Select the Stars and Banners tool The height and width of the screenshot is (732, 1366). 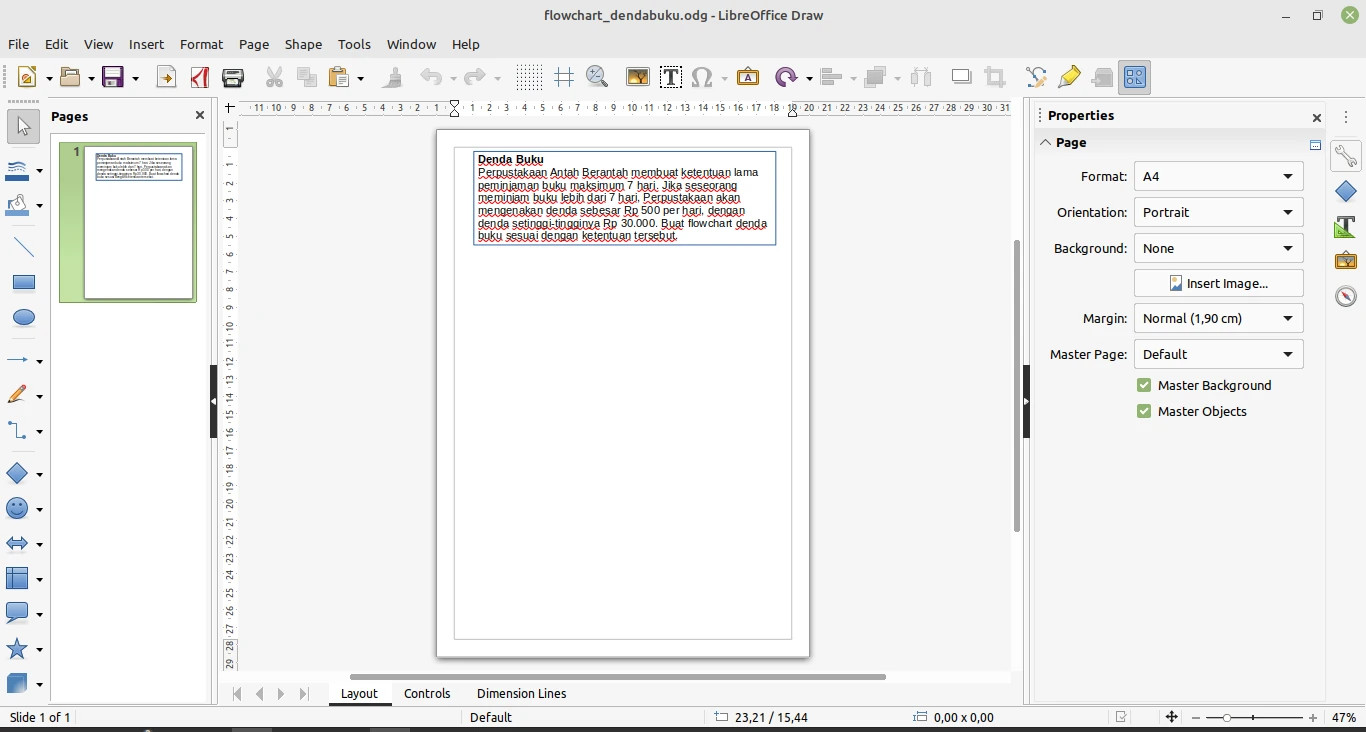18,649
